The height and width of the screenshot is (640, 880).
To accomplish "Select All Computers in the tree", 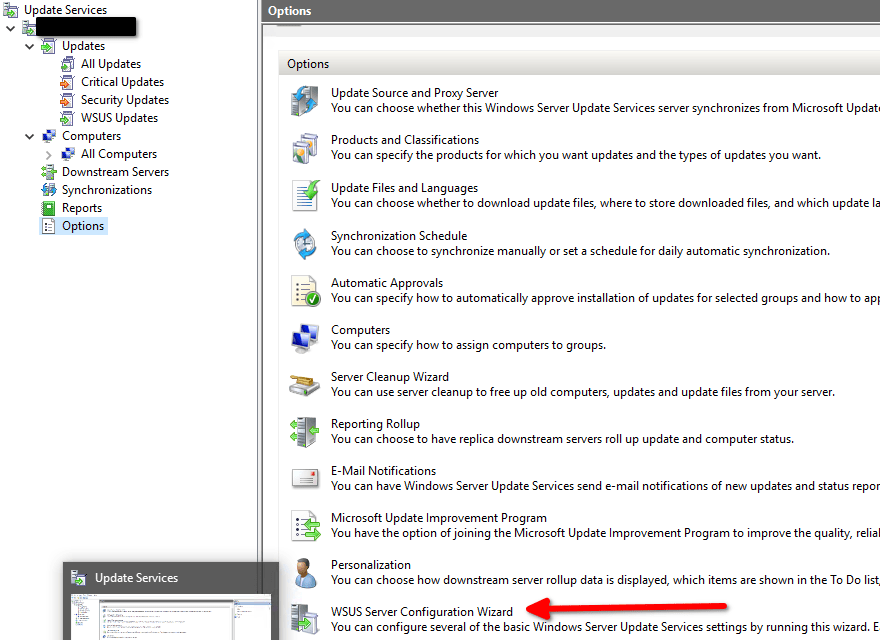I will 118,154.
